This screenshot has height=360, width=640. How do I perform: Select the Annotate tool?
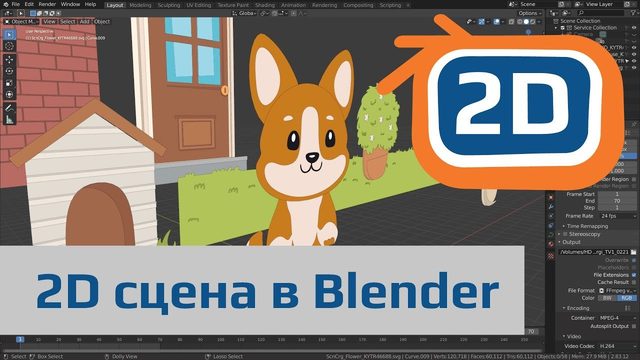click(9, 108)
